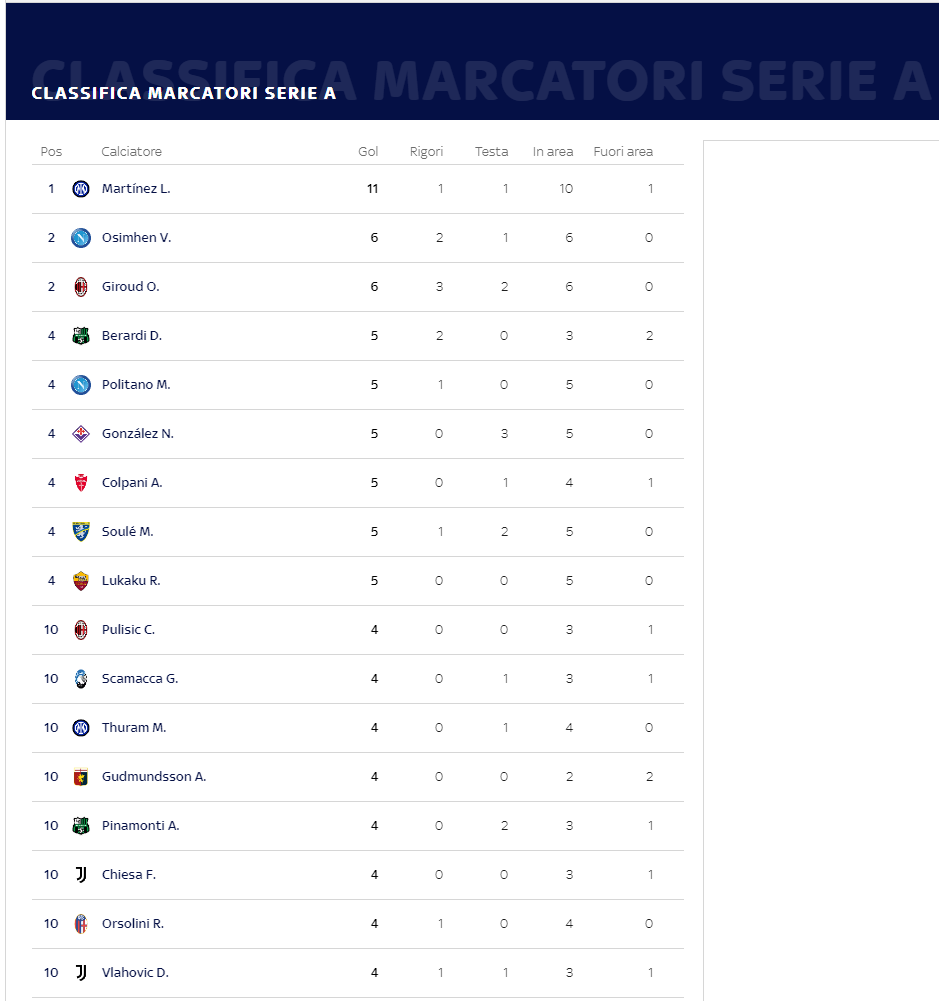Click the Fuori area column header

pyautogui.click(x=623, y=152)
